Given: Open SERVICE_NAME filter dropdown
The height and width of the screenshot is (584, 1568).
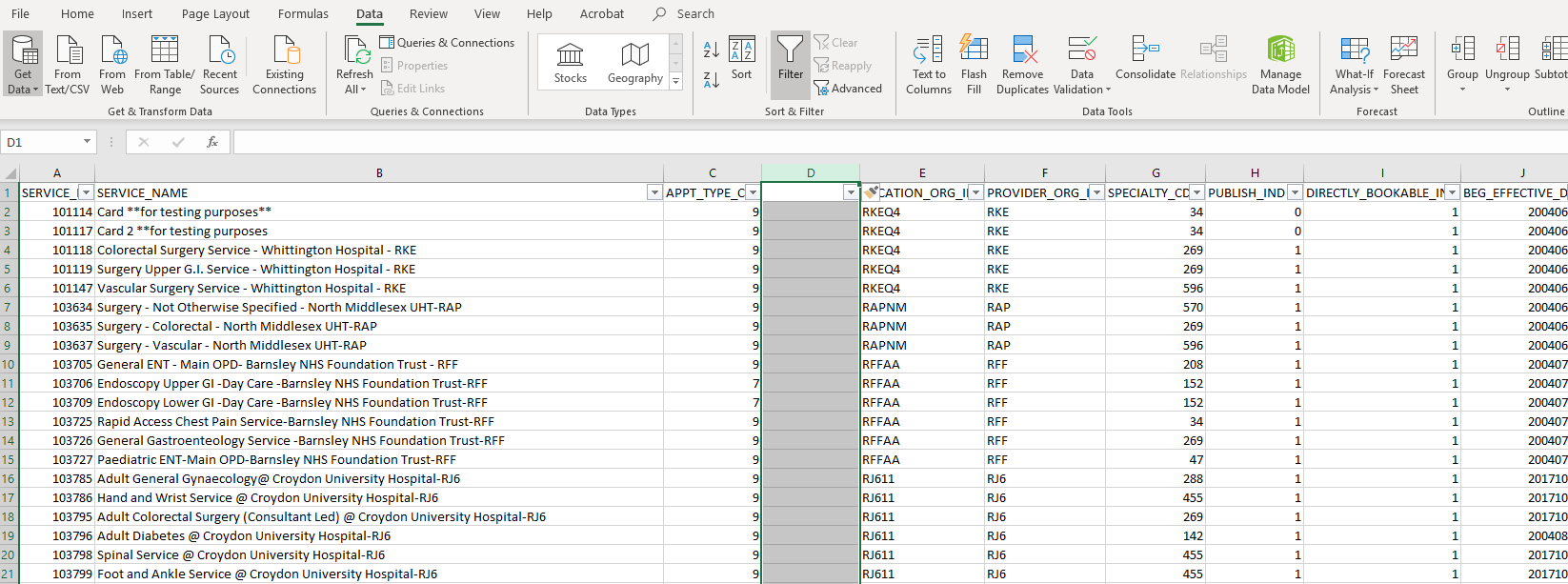Looking at the screenshot, I should click(x=654, y=192).
